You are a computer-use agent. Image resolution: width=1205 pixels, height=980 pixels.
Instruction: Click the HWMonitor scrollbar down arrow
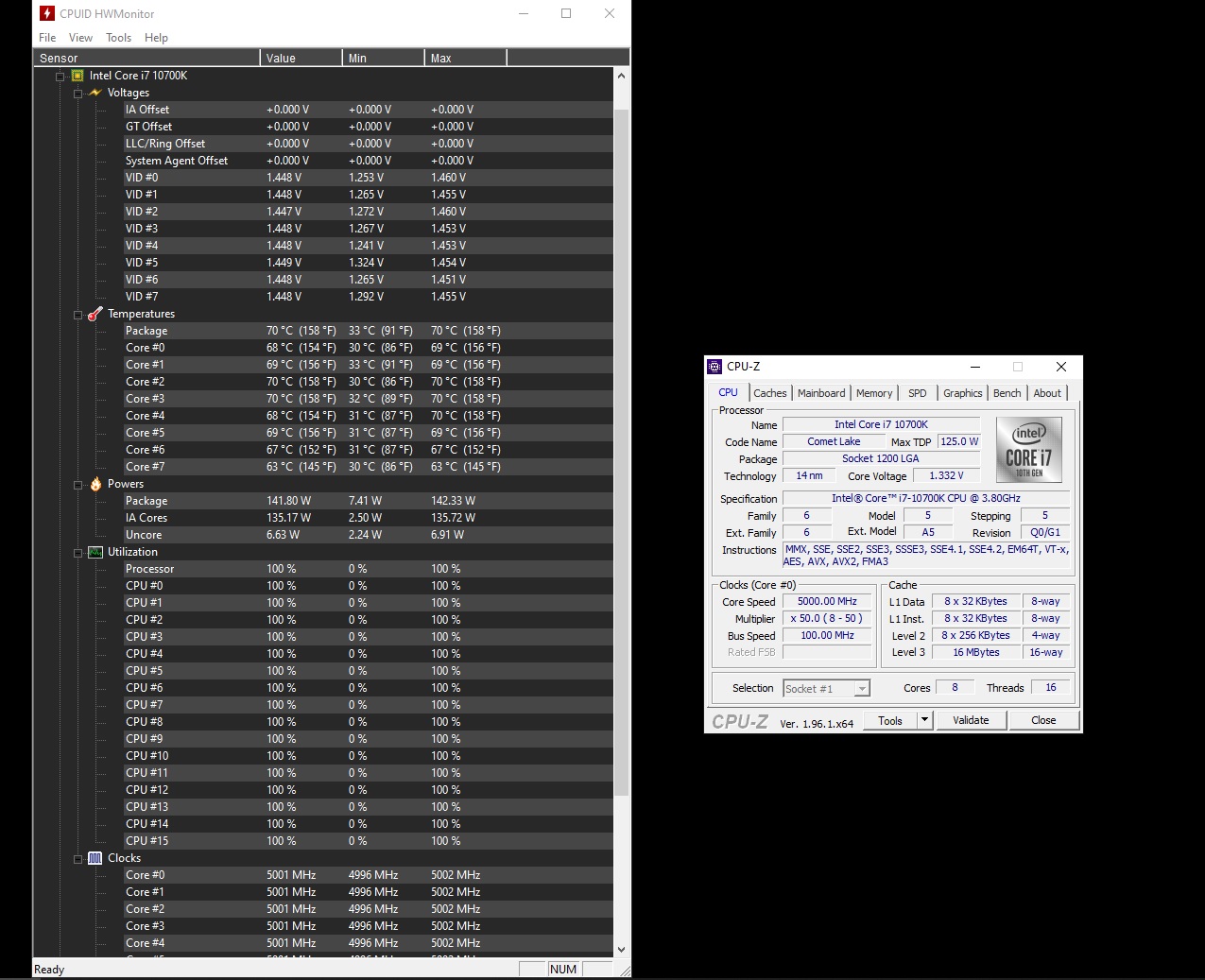coord(621,950)
